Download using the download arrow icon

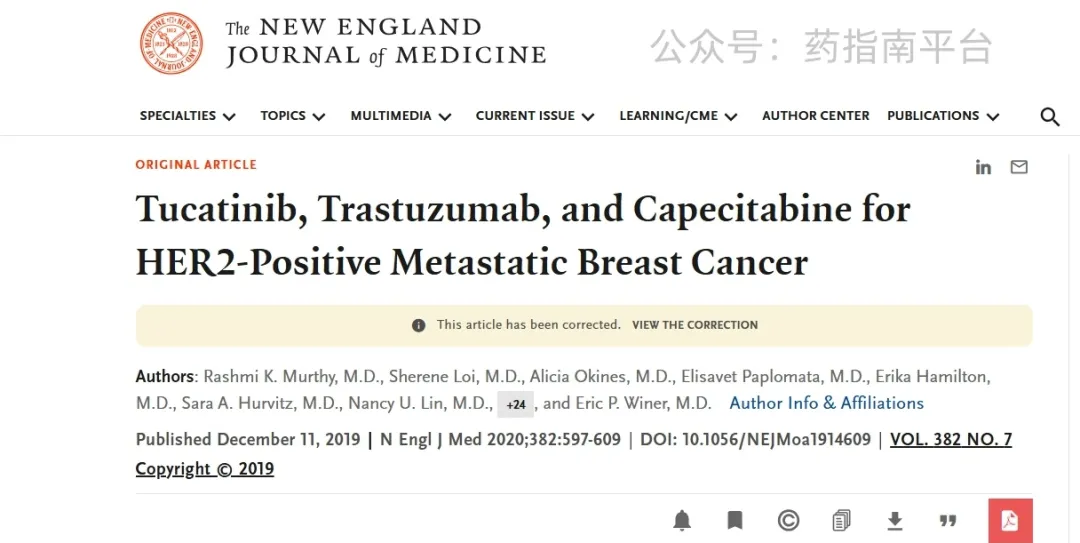[x=895, y=521]
